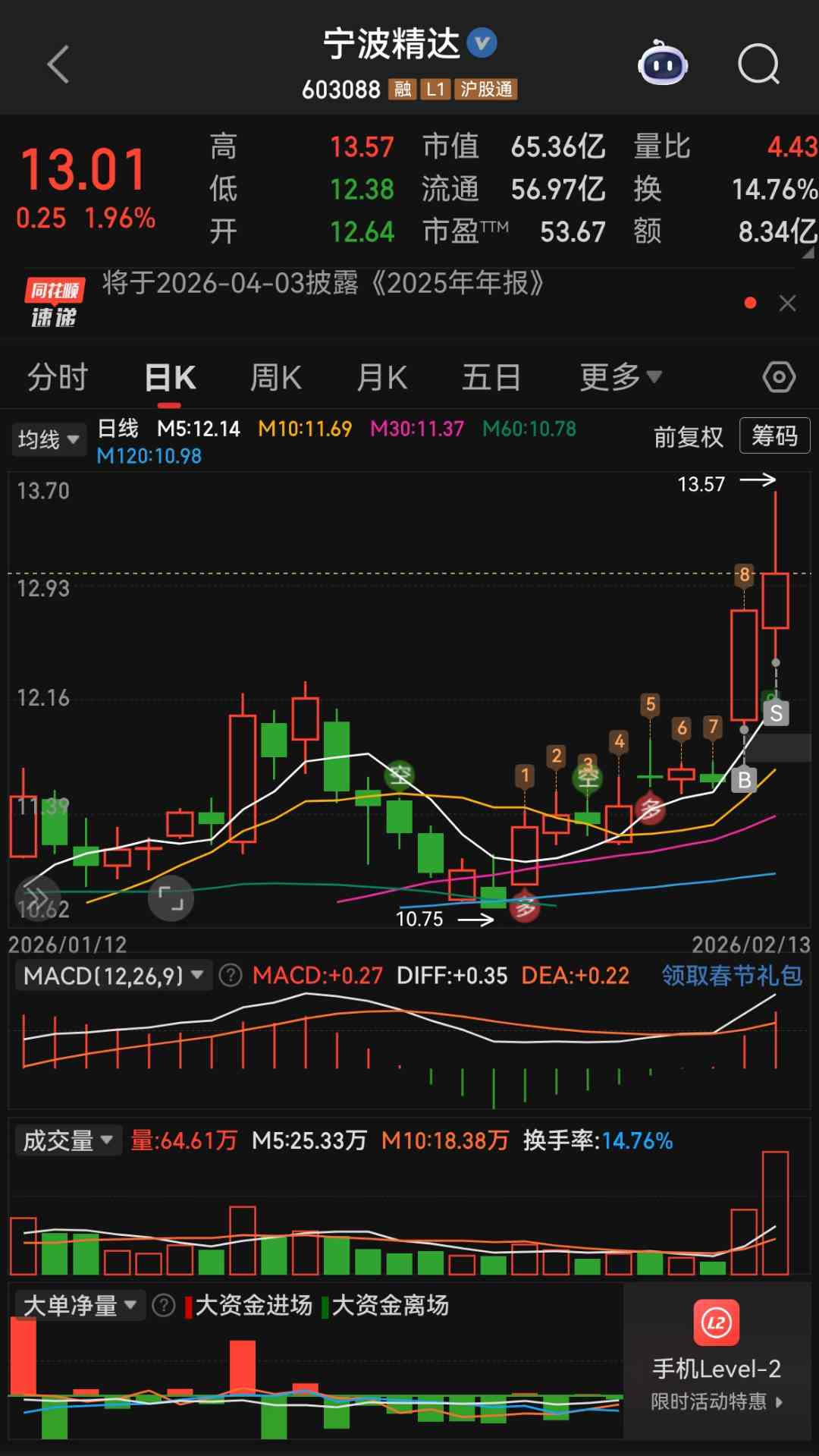819x1456 pixels.
Task: Expand the 均线 indicator dropdown
Action: [x=49, y=439]
